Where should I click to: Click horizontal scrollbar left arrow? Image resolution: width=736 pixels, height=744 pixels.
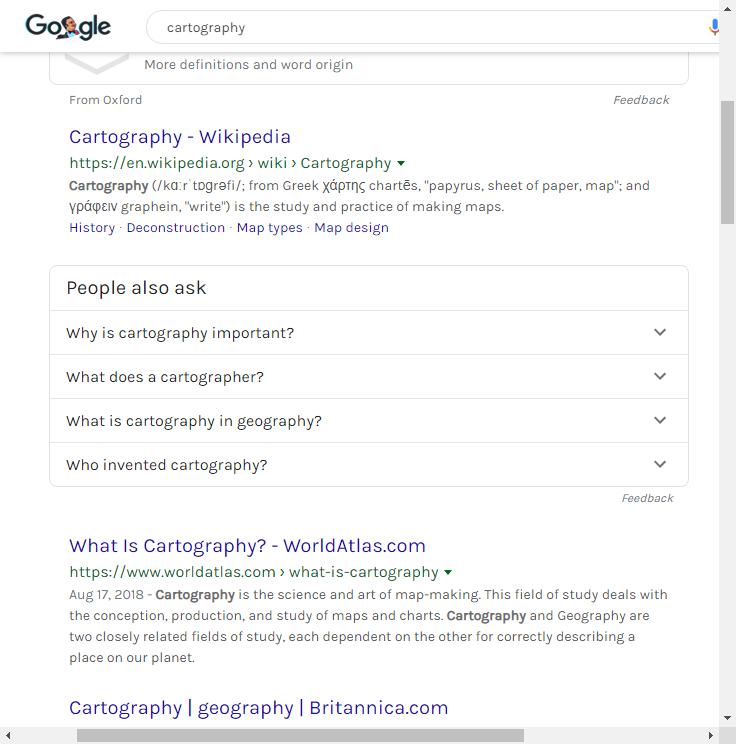pos(8,735)
